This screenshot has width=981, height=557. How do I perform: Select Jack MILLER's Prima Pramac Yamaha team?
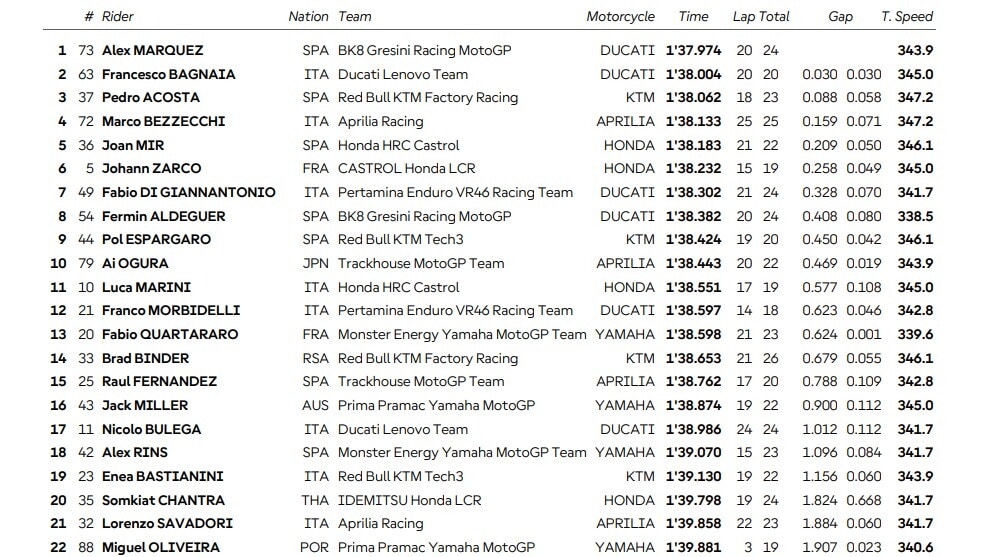pyautogui.click(x=436, y=405)
